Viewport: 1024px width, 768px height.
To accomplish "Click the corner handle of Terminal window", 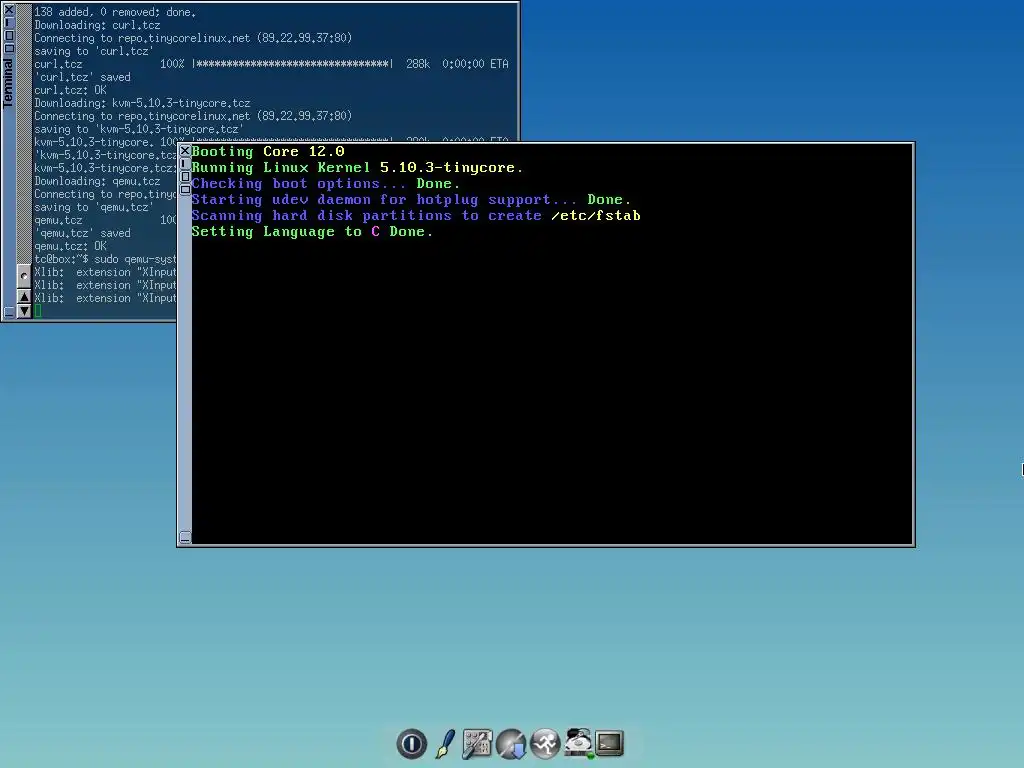I will coord(9,312).
